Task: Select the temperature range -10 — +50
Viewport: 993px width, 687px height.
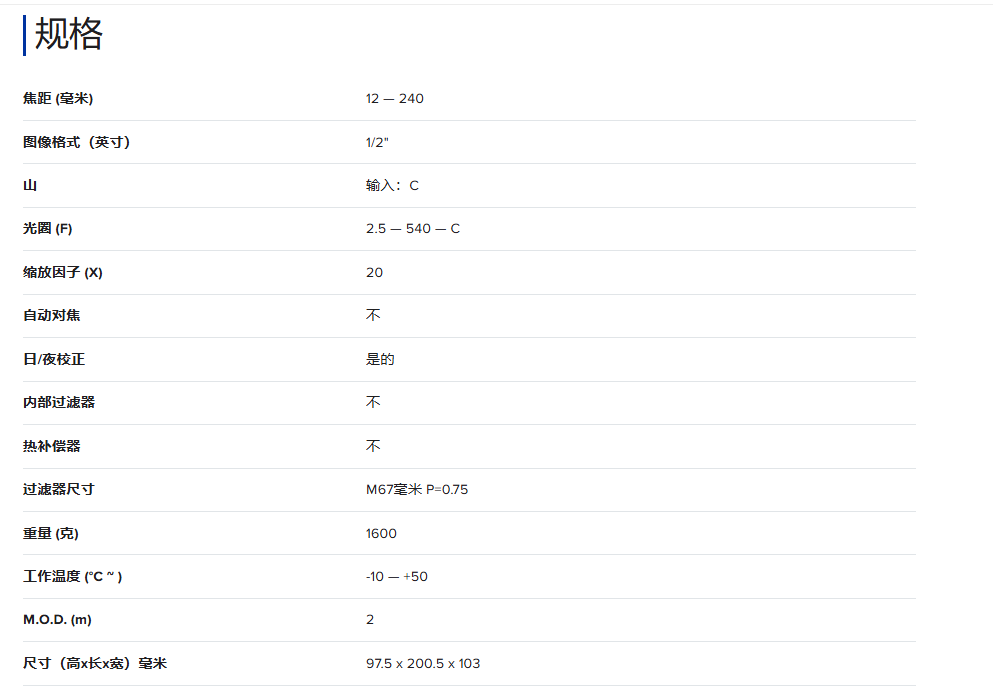Action: pos(396,577)
